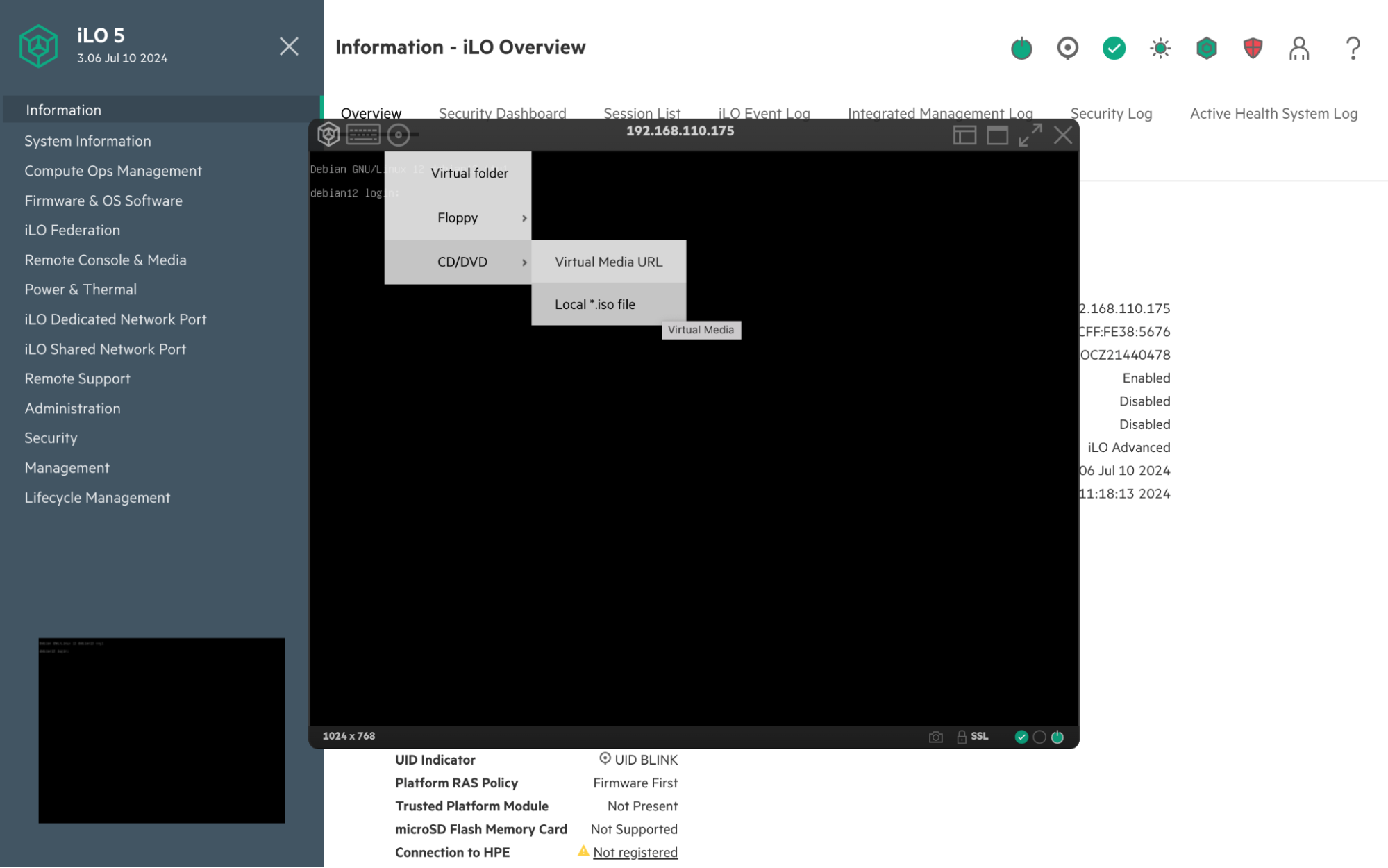Expand the Floppy submenu
Image resolution: width=1388 pixels, height=868 pixels.
458,218
